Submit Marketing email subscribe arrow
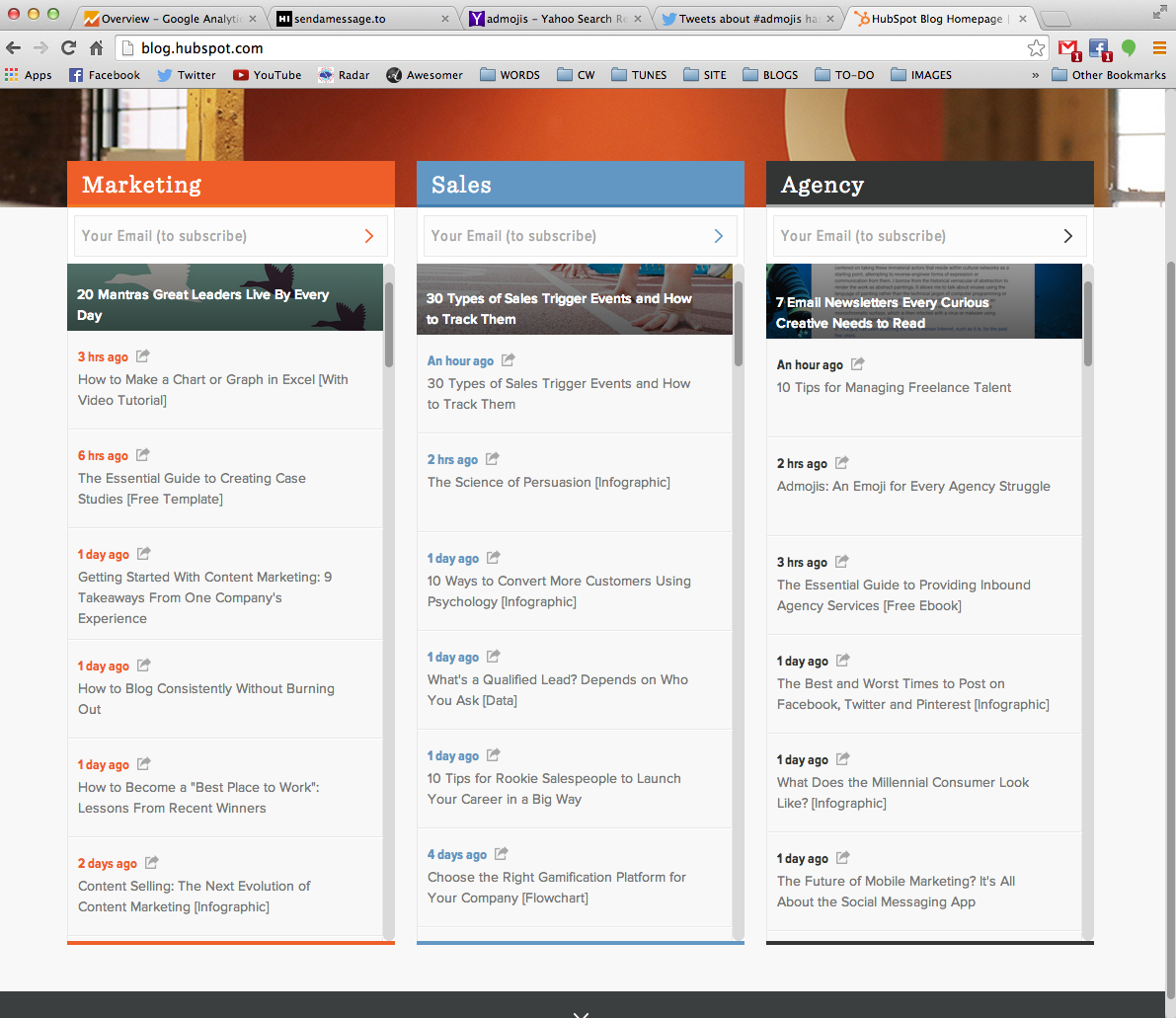This screenshot has height=1018, width=1176. coord(369,236)
